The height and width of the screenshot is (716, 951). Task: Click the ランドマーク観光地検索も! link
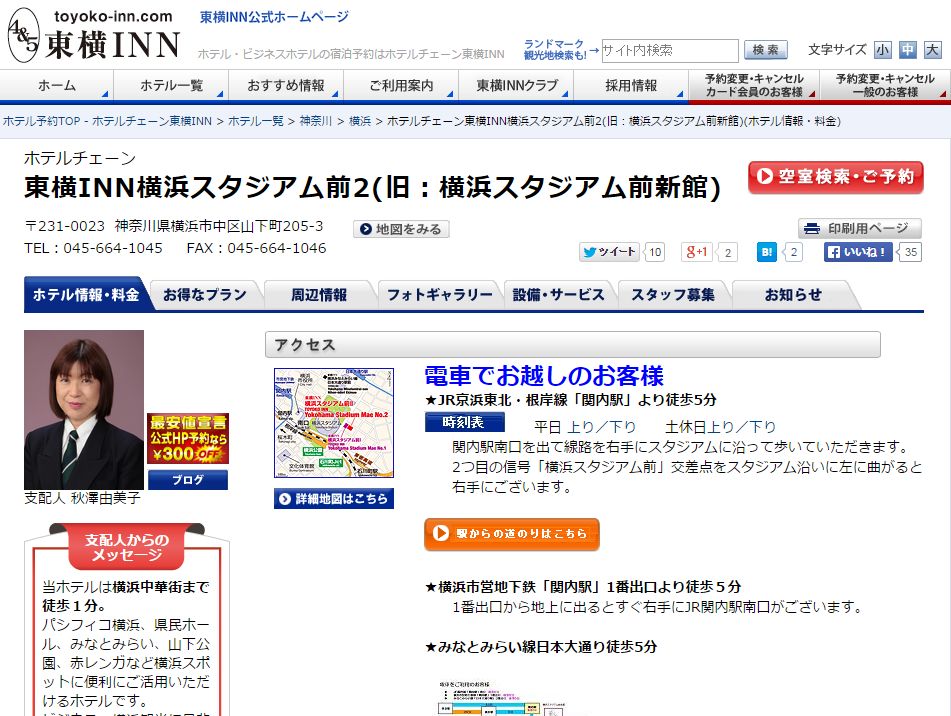pos(555,50)
